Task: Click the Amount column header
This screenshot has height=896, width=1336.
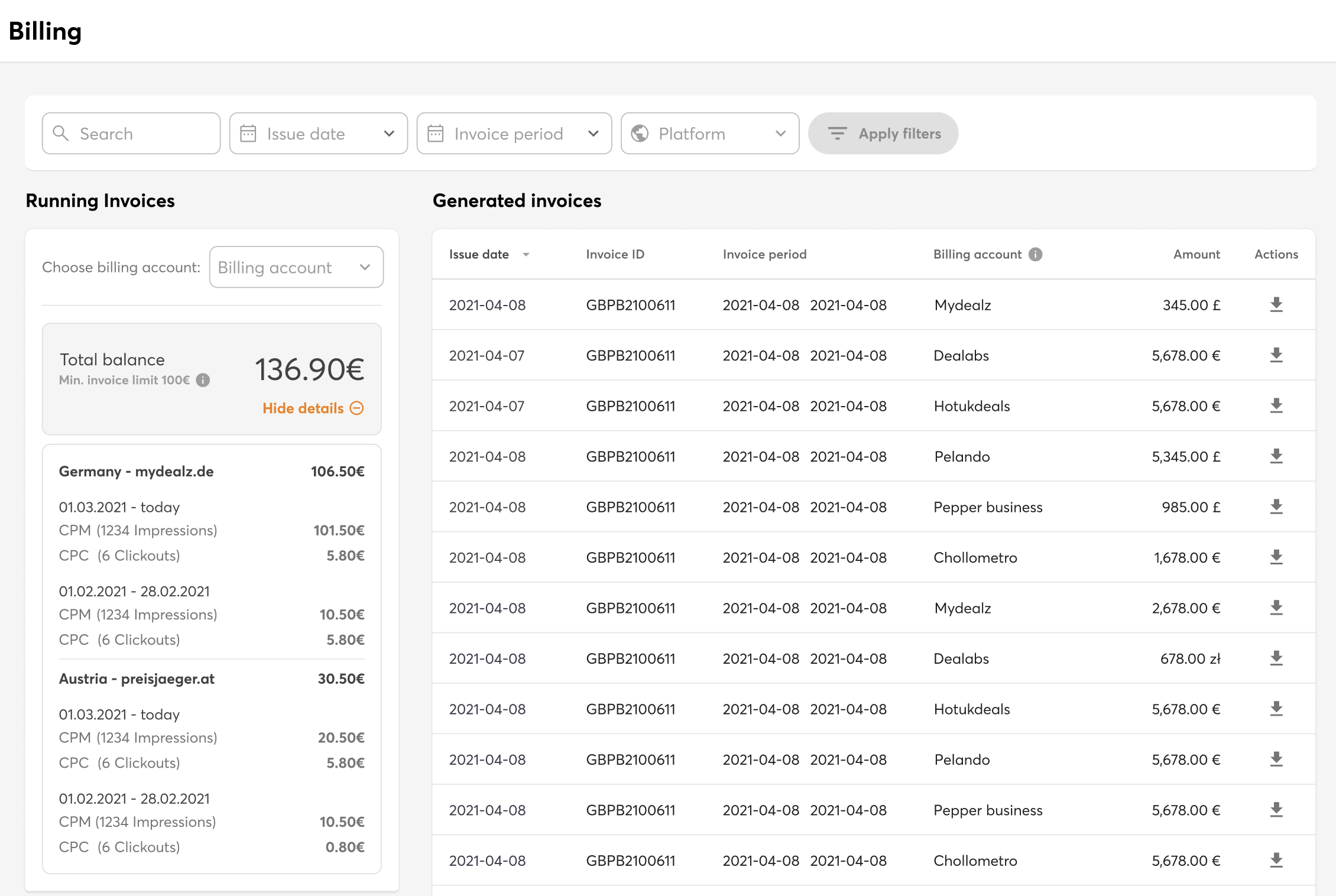Action: [x=1196, y=254]
